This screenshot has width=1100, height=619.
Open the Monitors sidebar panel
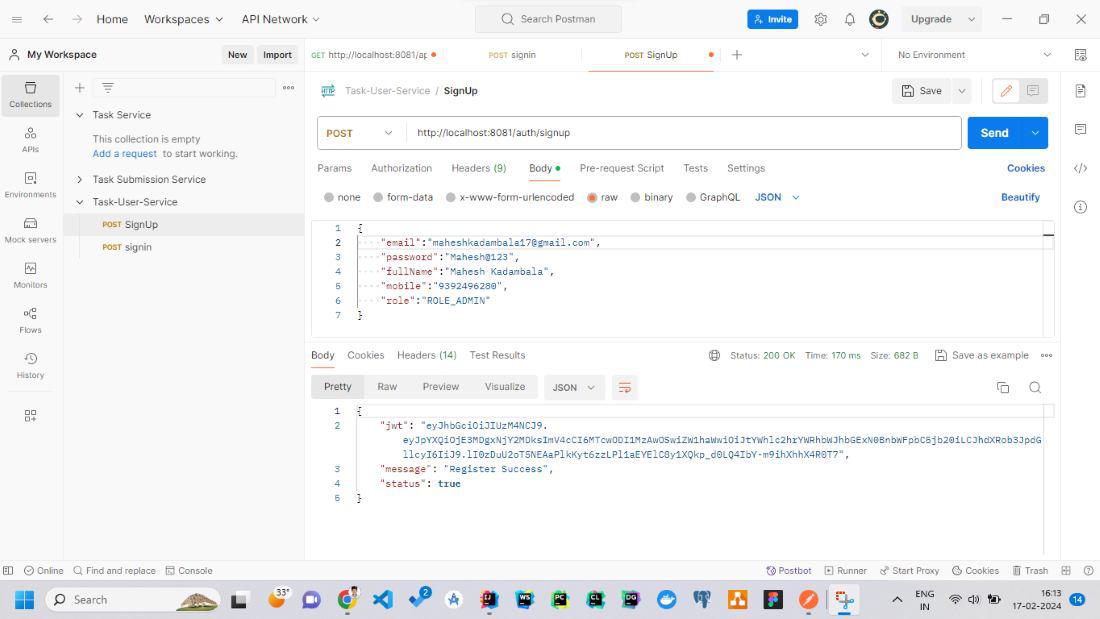(30, 275)
